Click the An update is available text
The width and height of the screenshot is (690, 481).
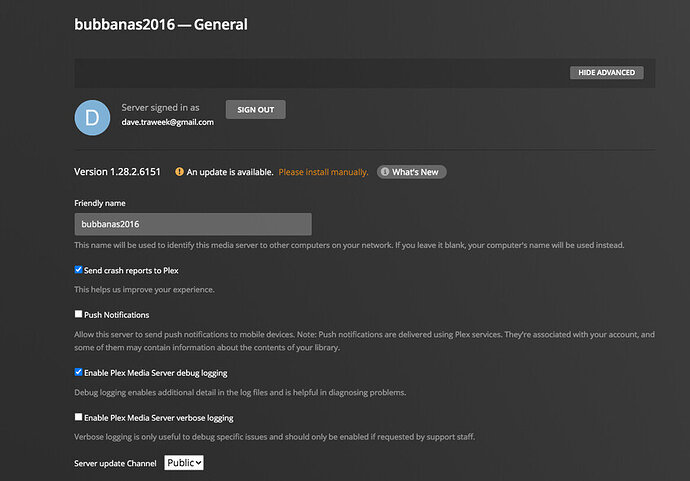tap(230, 172)
